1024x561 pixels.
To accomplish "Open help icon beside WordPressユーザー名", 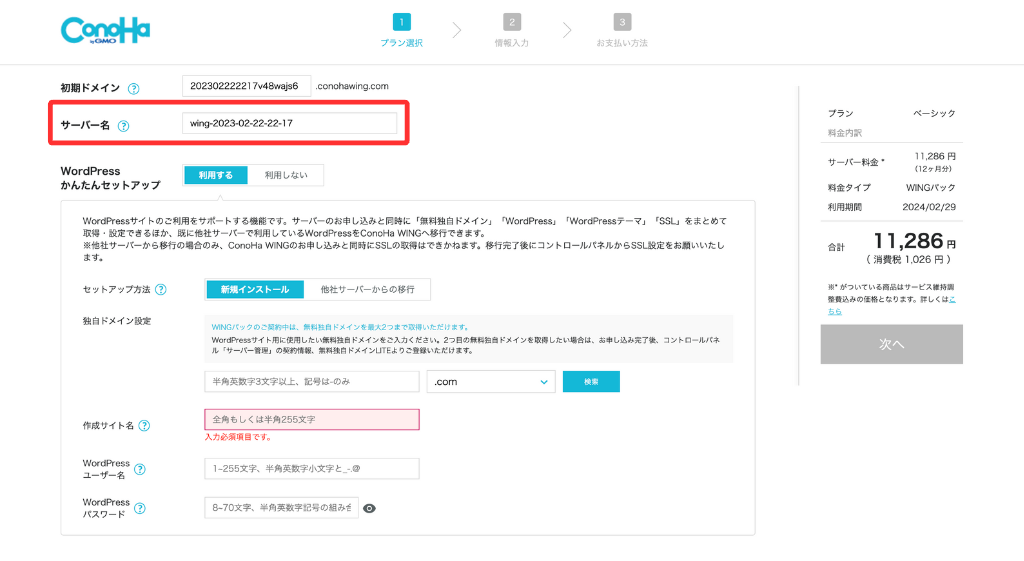I will pyautogui.click(x=140, y=469).
